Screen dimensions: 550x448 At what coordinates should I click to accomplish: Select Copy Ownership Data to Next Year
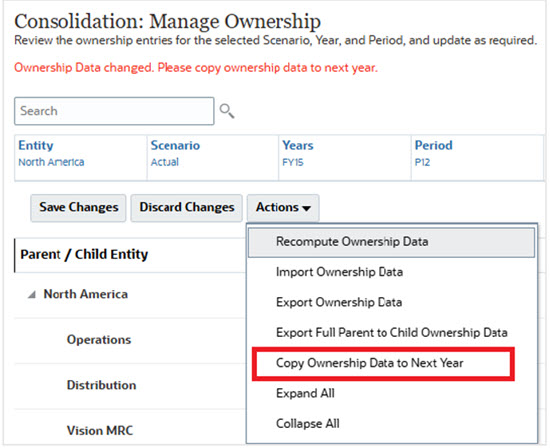pos(383,363)
